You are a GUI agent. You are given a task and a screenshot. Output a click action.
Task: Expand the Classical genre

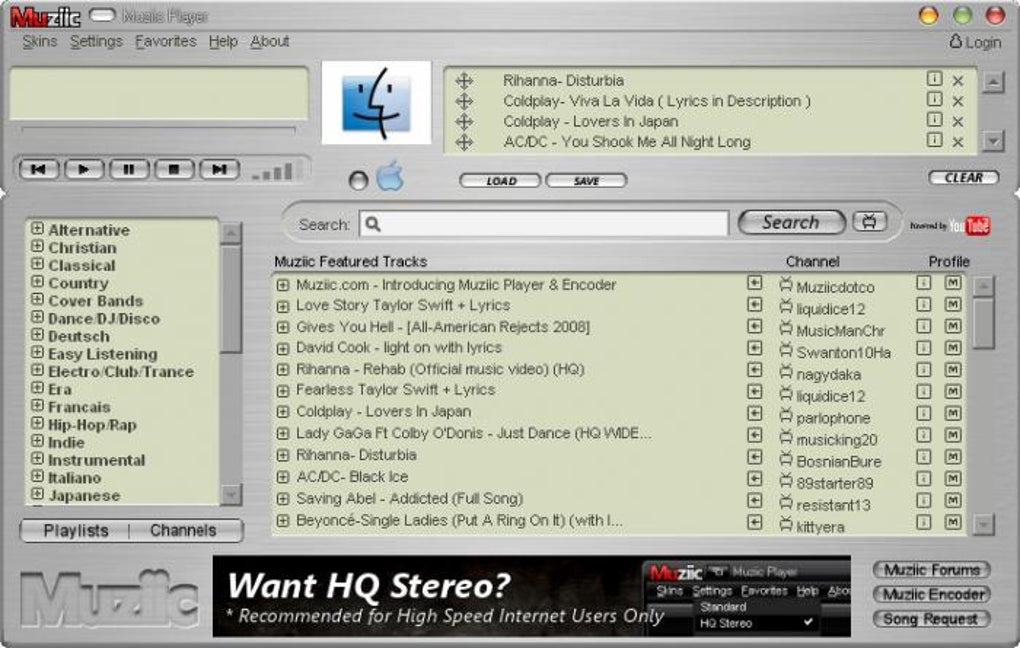(38, 264)
